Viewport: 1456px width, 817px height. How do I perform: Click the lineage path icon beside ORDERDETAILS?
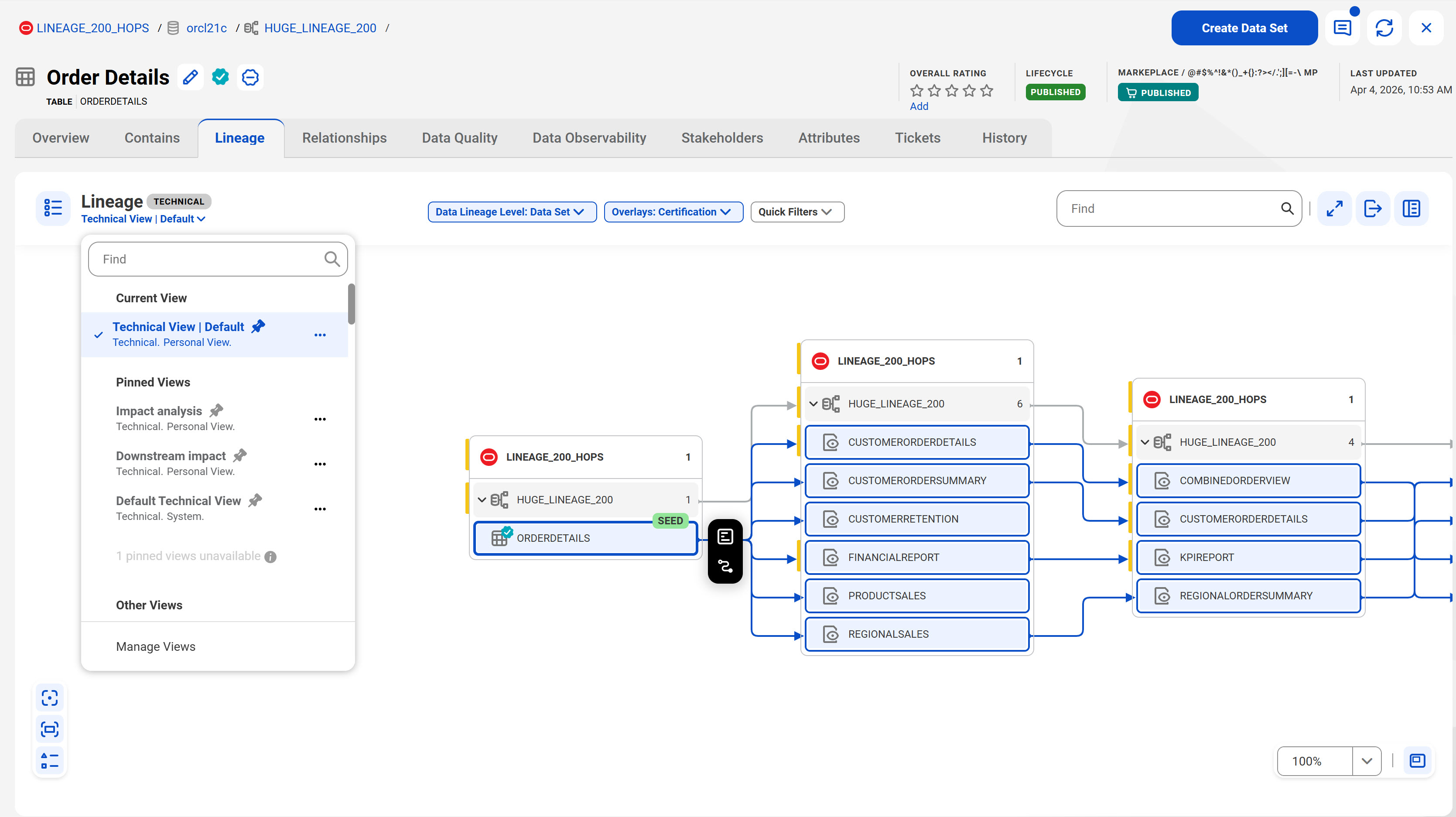pyautogui.click(x=725, y=566)
